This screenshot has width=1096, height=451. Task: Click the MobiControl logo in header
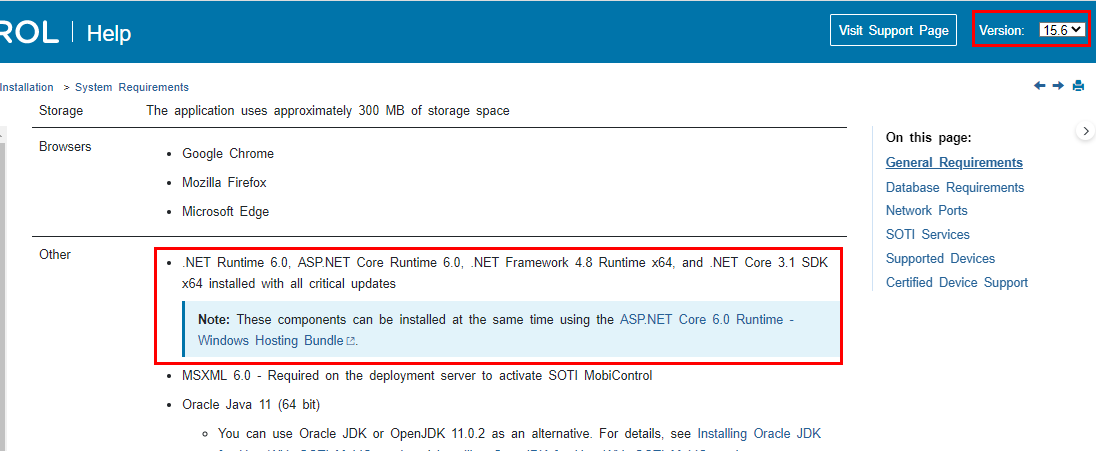28,32
